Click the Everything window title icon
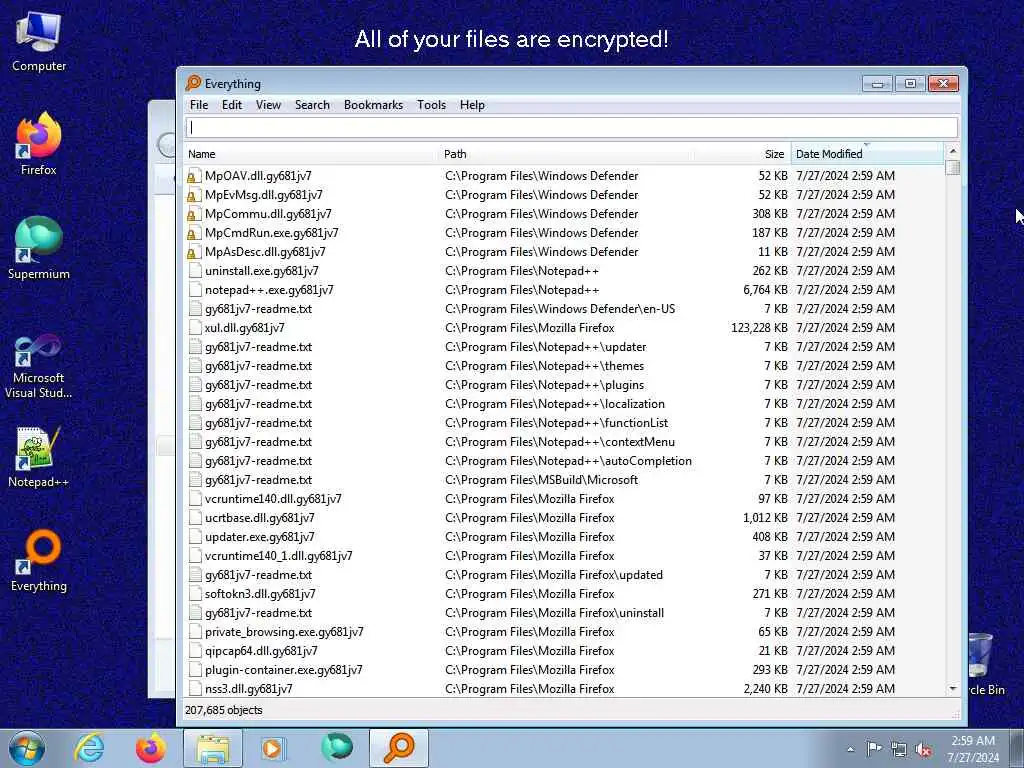 (193, 83)
